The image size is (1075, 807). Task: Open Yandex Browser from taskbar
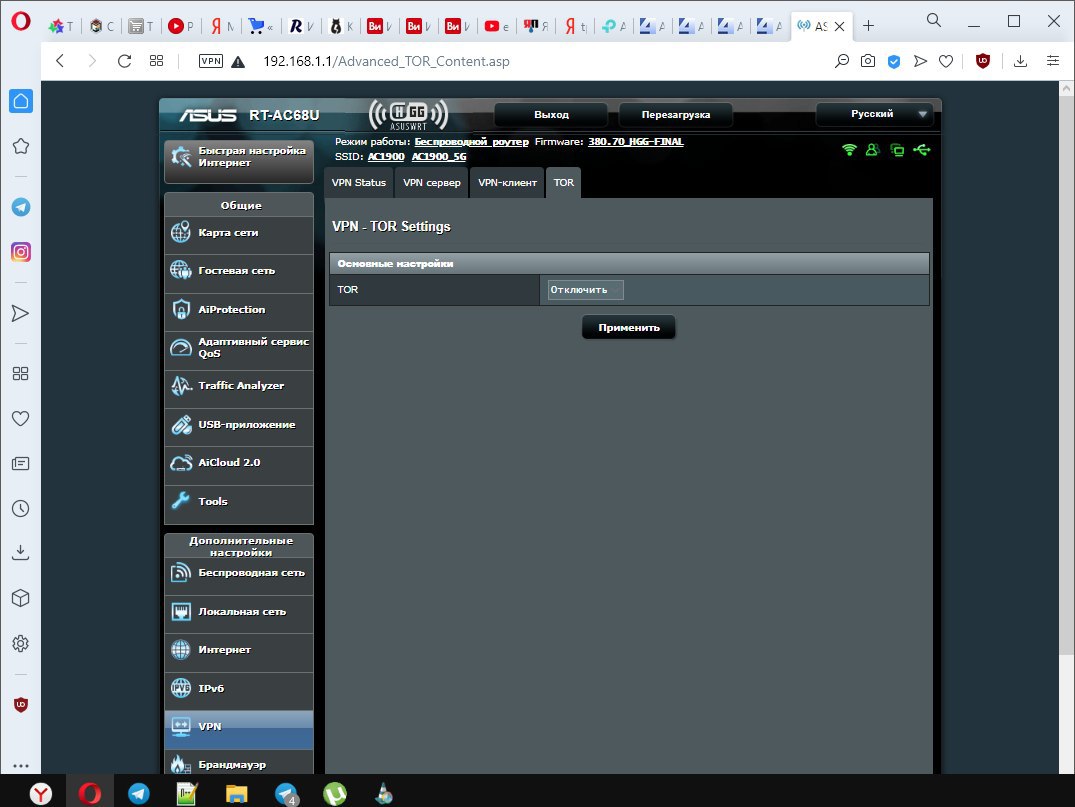pos(41,793)
